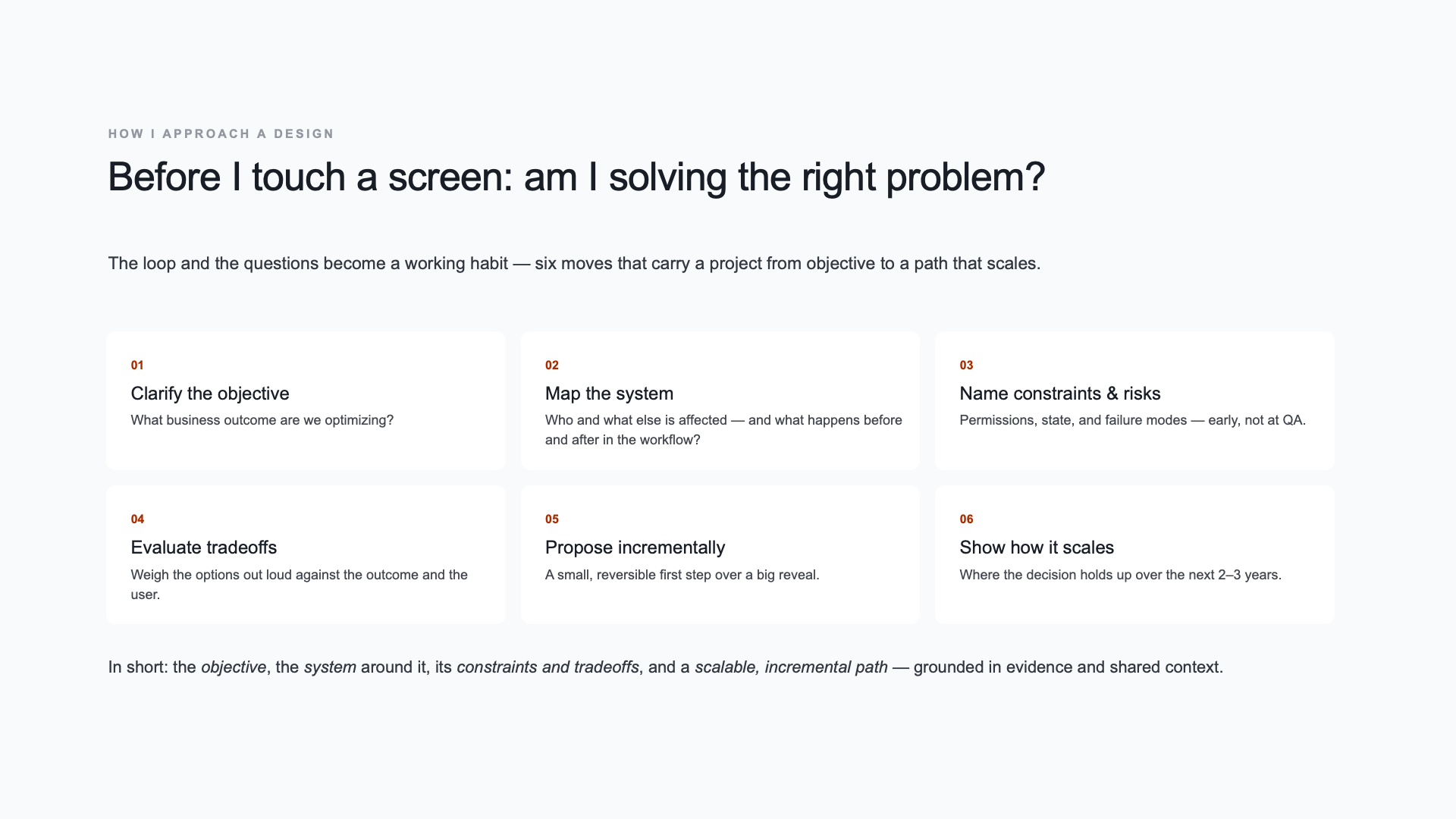Select 'Name constraints & risks' heading
Viewport: 1456px width, 819px height.
click(x=1059, y=394)
